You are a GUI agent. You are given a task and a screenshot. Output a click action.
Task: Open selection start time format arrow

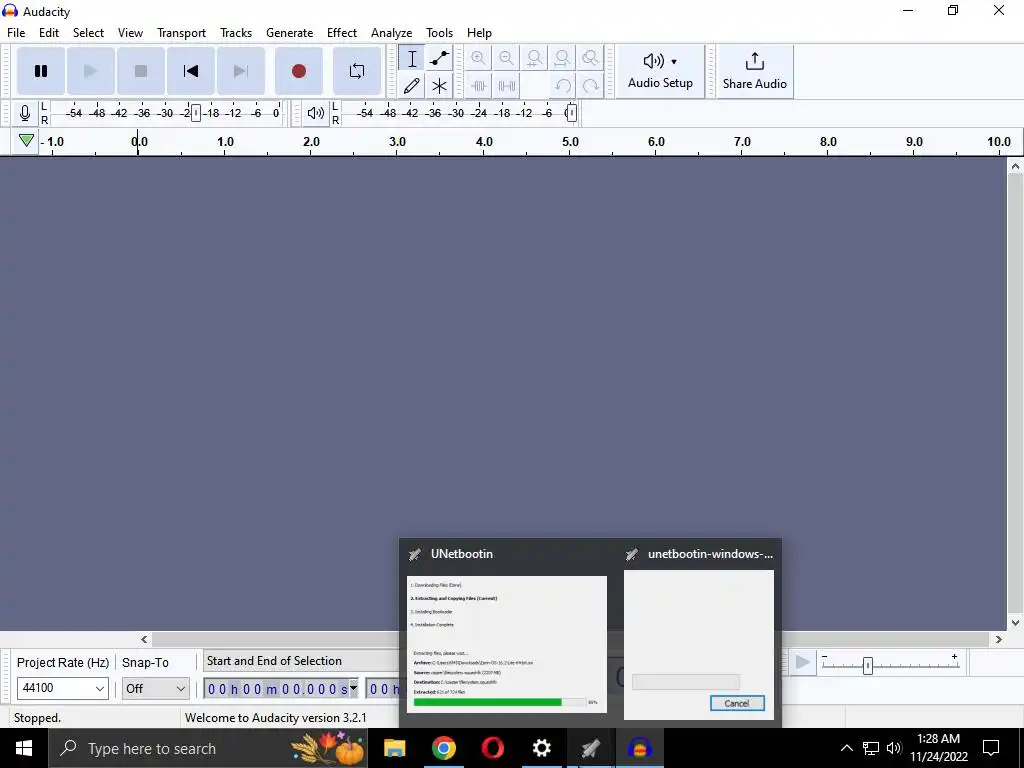(353, 688)
